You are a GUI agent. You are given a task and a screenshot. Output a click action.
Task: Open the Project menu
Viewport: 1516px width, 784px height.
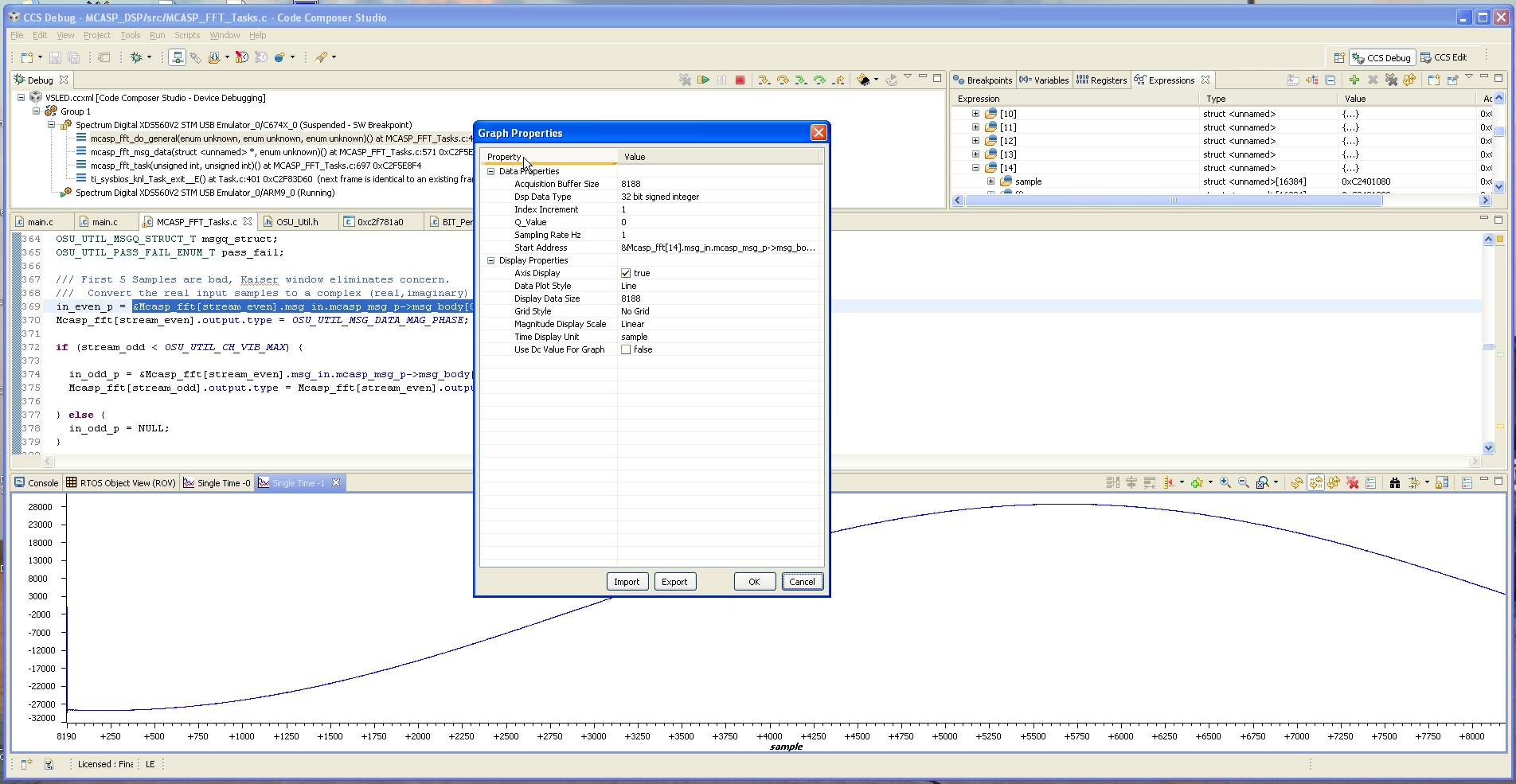click(97, 35)
